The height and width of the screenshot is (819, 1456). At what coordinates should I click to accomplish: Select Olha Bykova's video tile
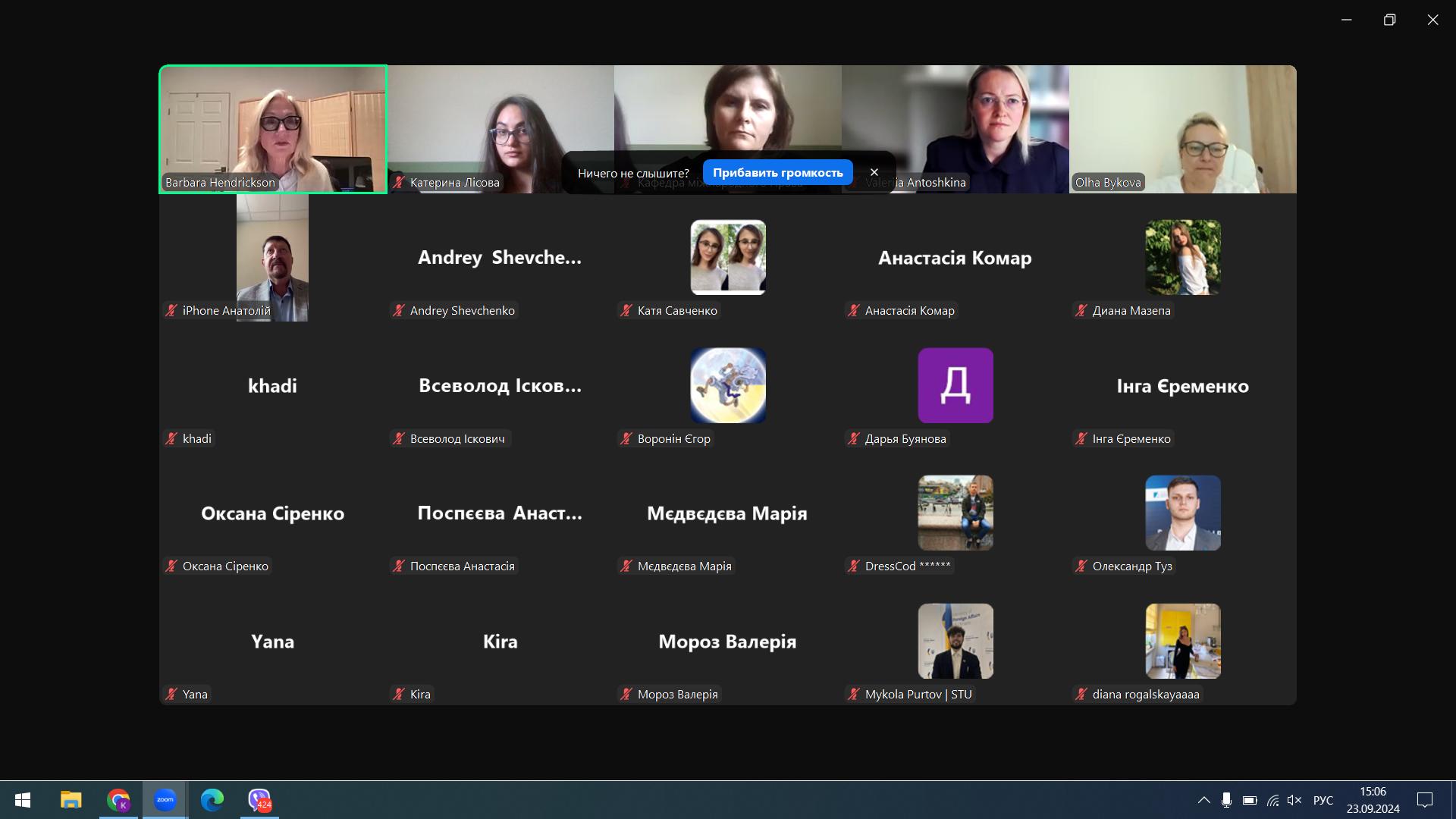[1183, 129]
